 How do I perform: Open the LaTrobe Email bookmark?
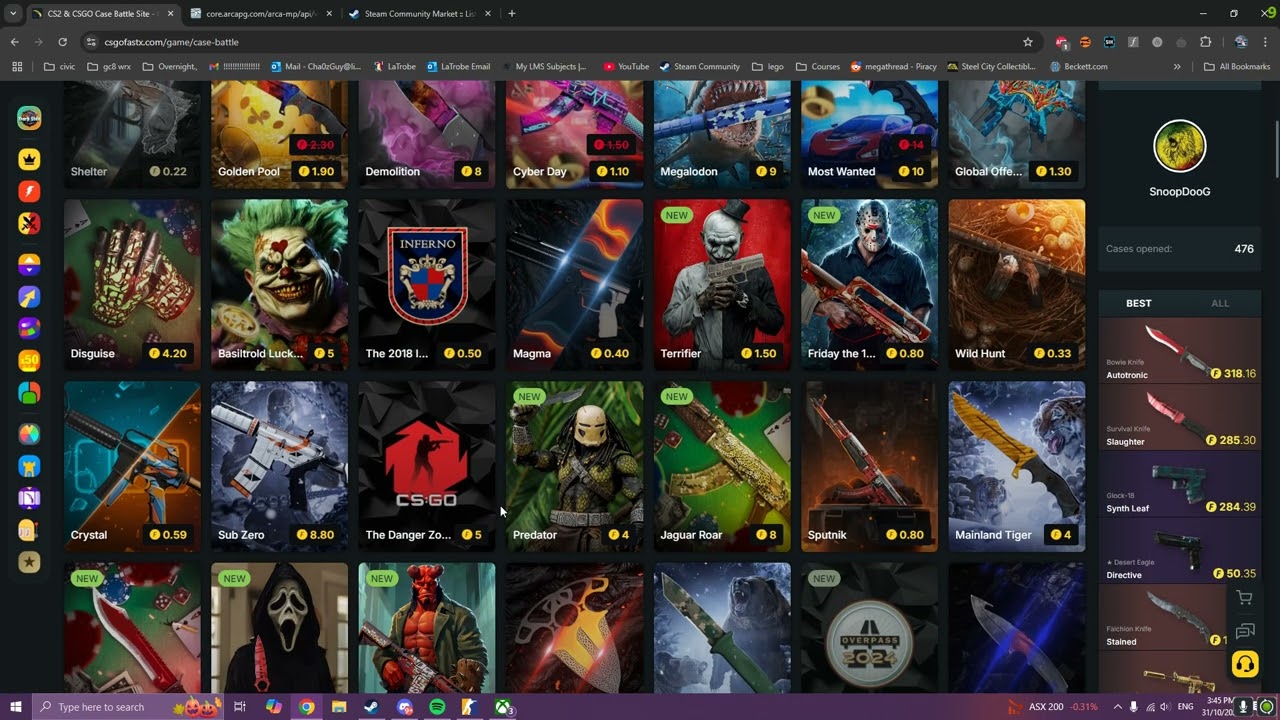click(458, 67)
